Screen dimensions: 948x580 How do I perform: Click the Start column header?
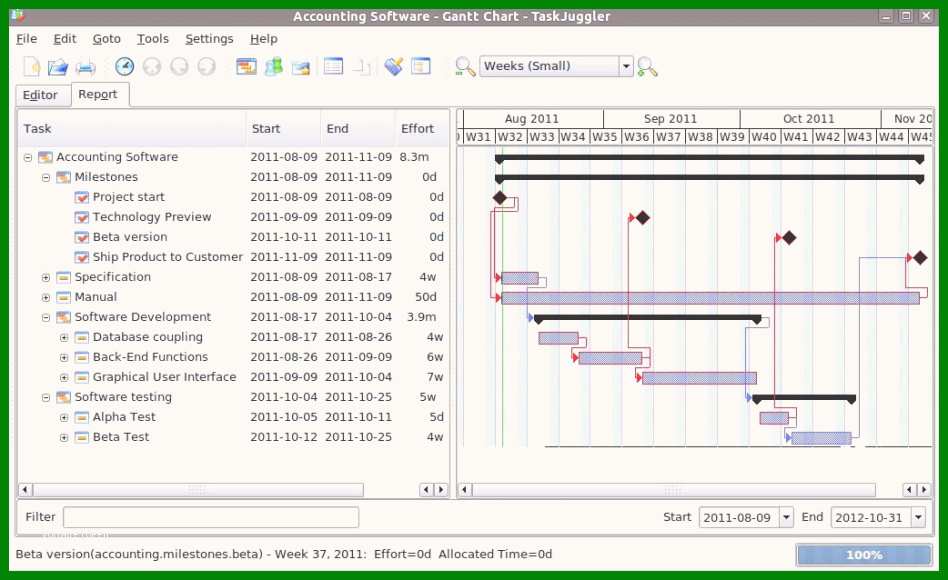(x=283, y=128)
